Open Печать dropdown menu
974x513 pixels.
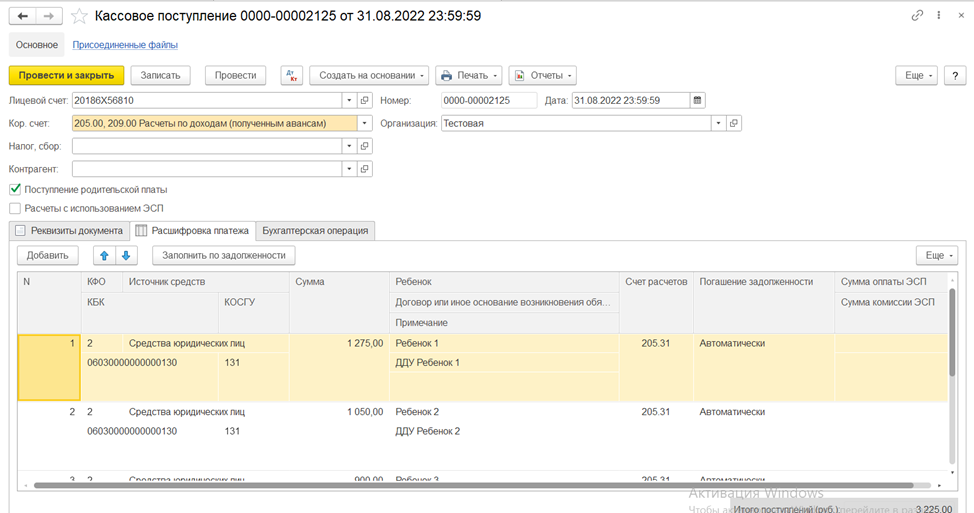point(468,75)
